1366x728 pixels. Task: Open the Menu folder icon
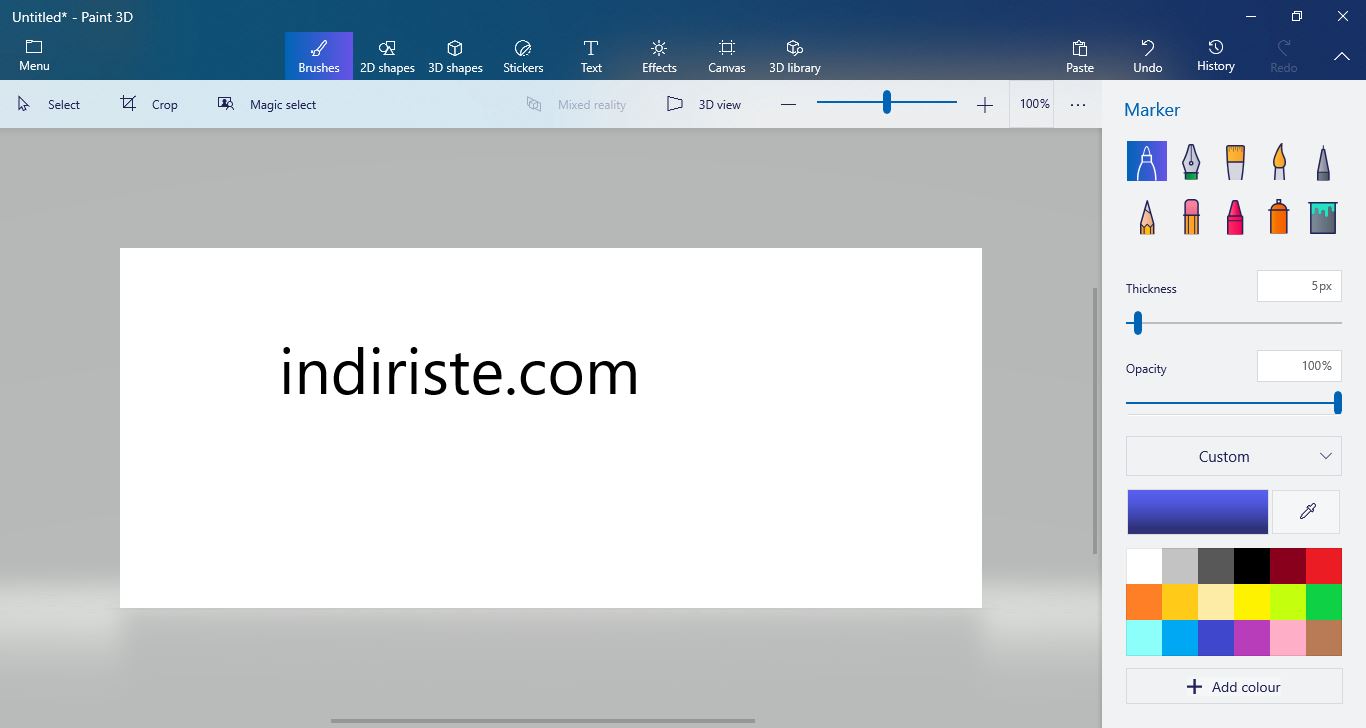(x=34, y=47)
